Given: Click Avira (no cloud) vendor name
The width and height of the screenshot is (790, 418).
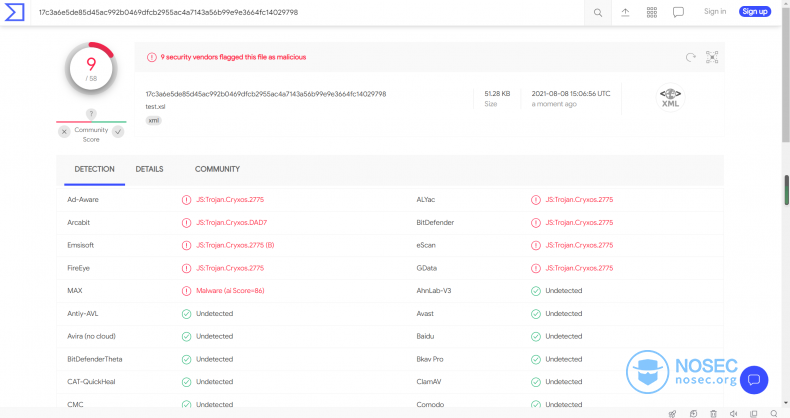Looking at the screenshot, I should (91, 336).
